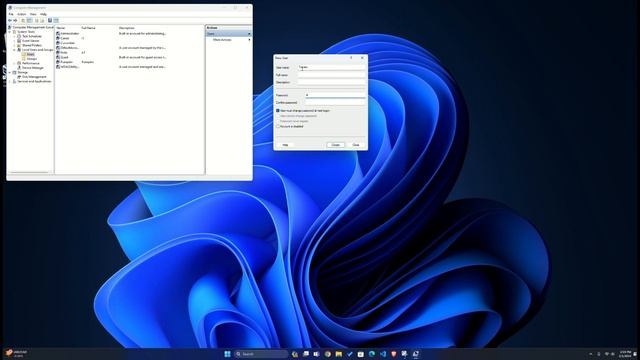Open the Help menu in Computer Management

(x=43, y=14)
